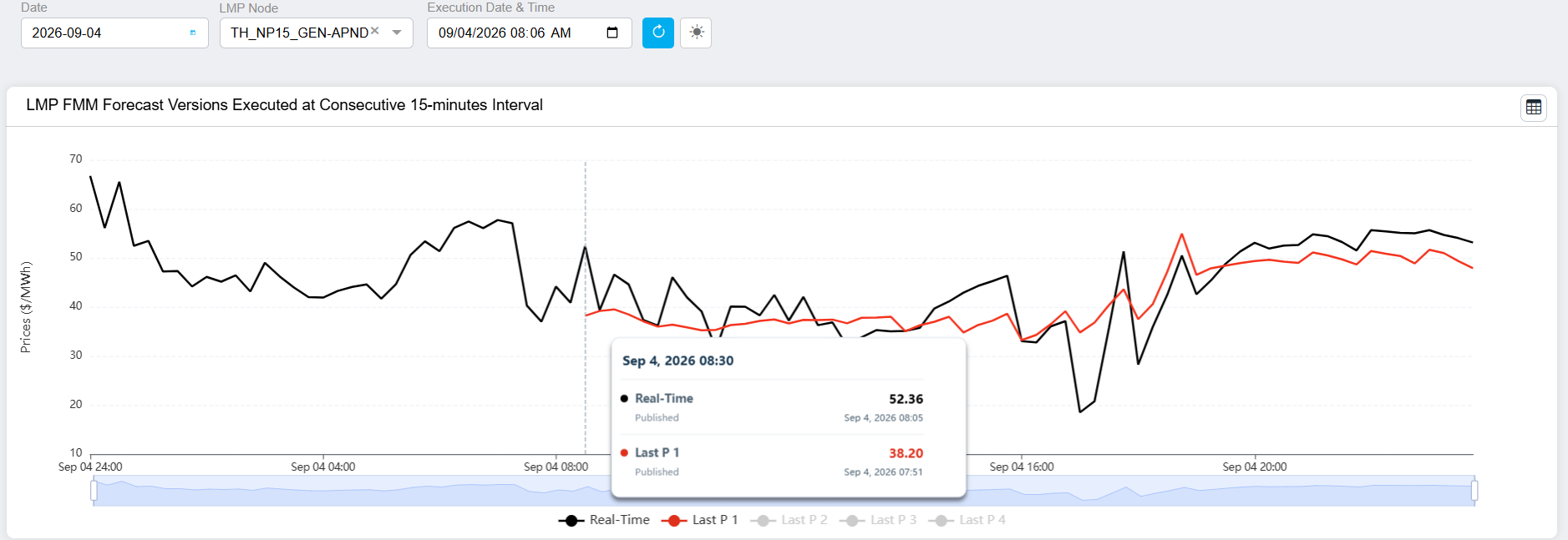Viewport: 1568px width, 540px height.
Task: Open the Date field calendar icon
Action: [x=193, y=33]
